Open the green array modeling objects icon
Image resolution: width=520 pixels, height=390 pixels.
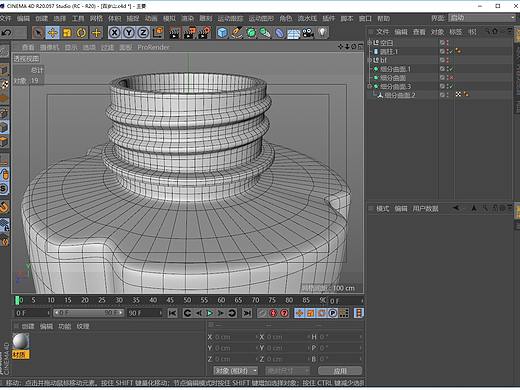point(265,33)
